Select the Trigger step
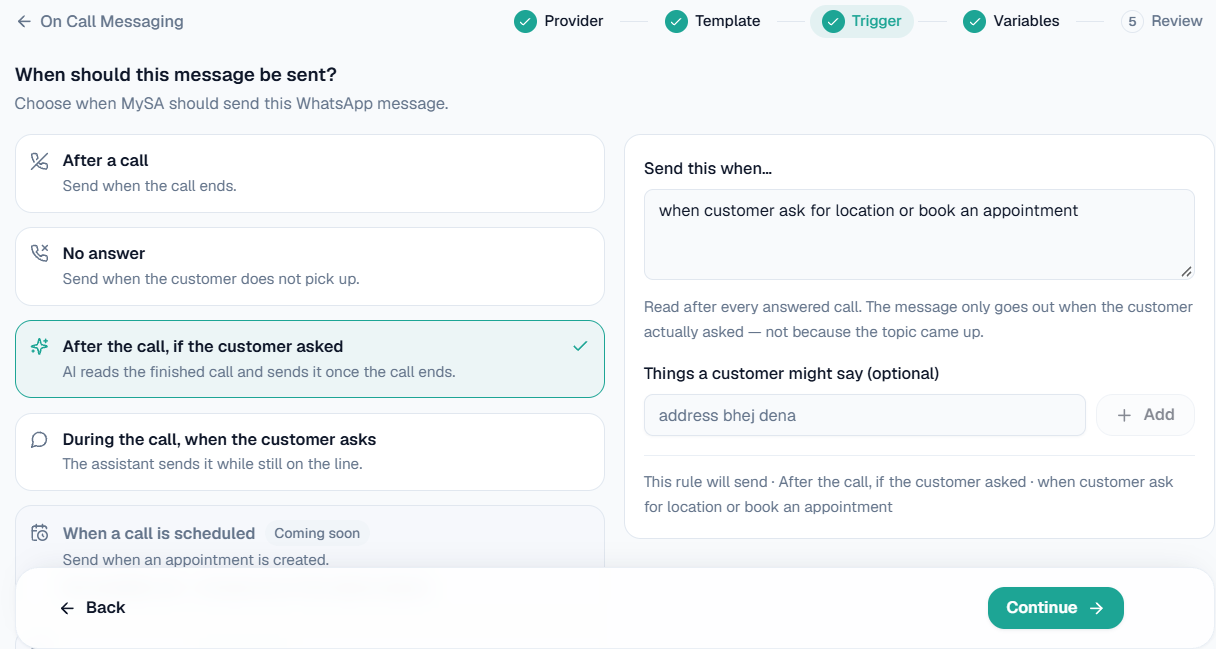The height and width of the screenshot is (649, 1216). click(x=862, y=21)
